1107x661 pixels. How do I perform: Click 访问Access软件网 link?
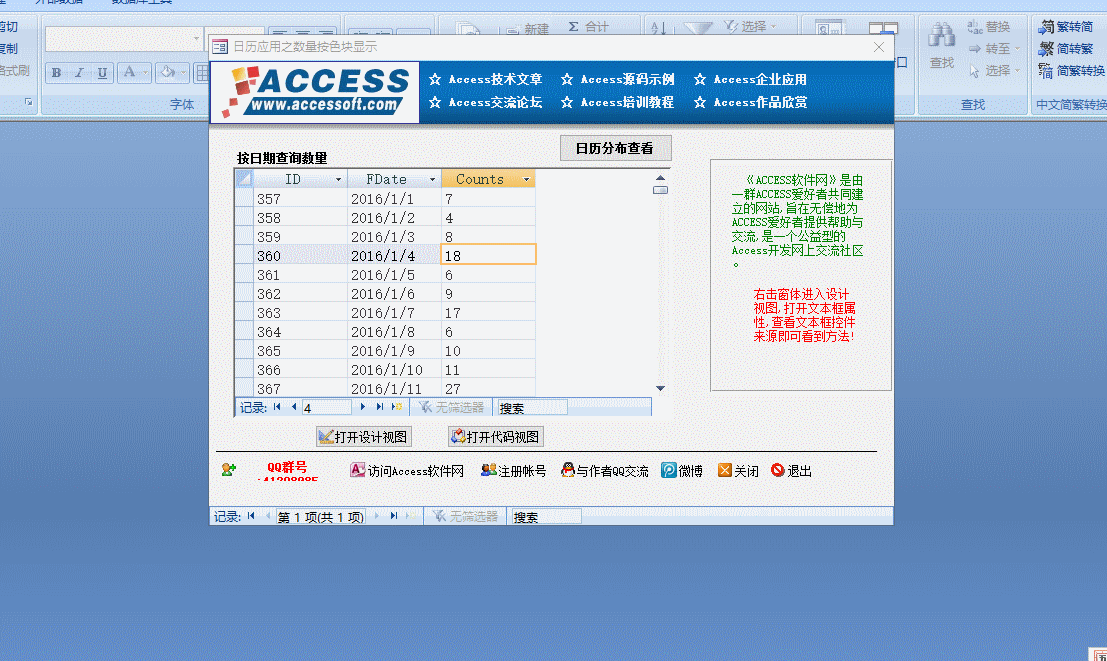pos(407,471)
